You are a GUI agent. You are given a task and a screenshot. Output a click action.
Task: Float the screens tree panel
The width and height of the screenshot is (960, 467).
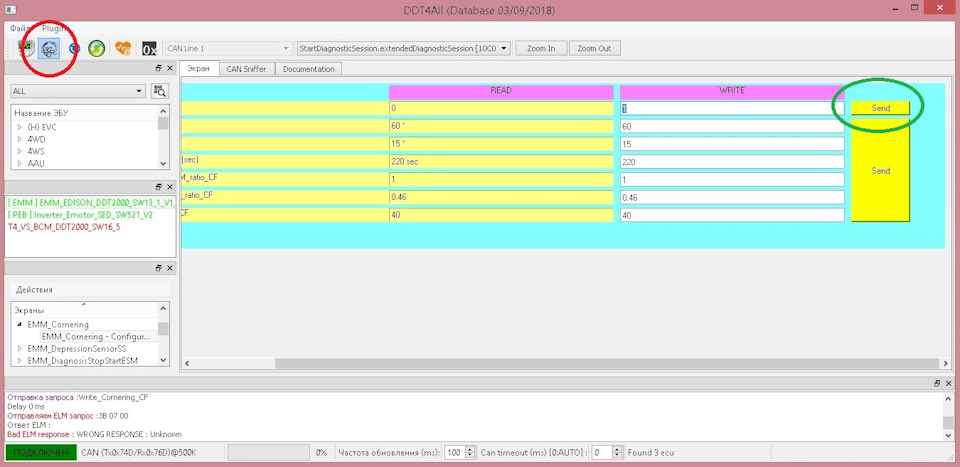pyautogui.click(x=158, y=268)
